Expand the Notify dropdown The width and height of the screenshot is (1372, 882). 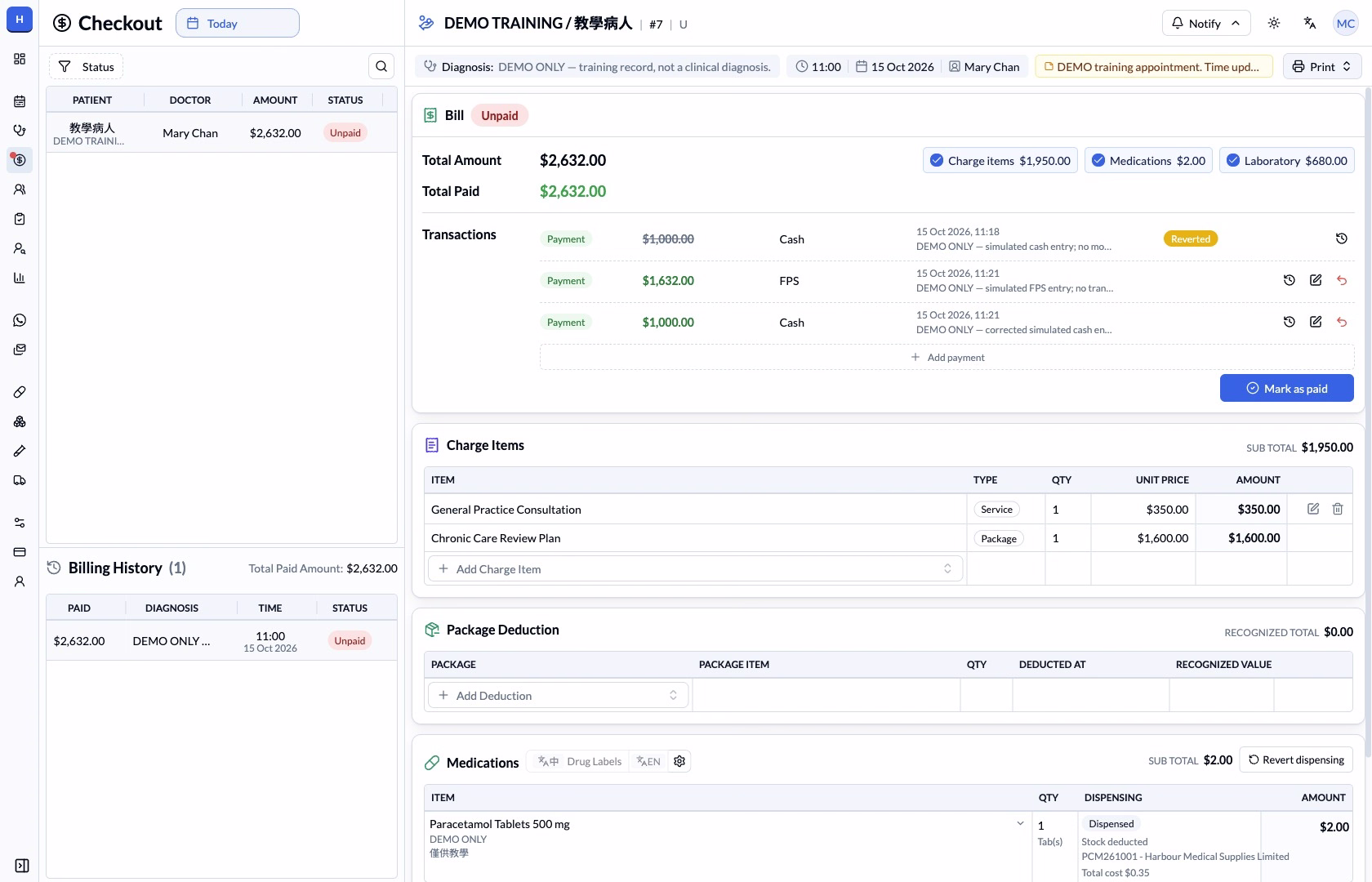tap(1205, 23)
